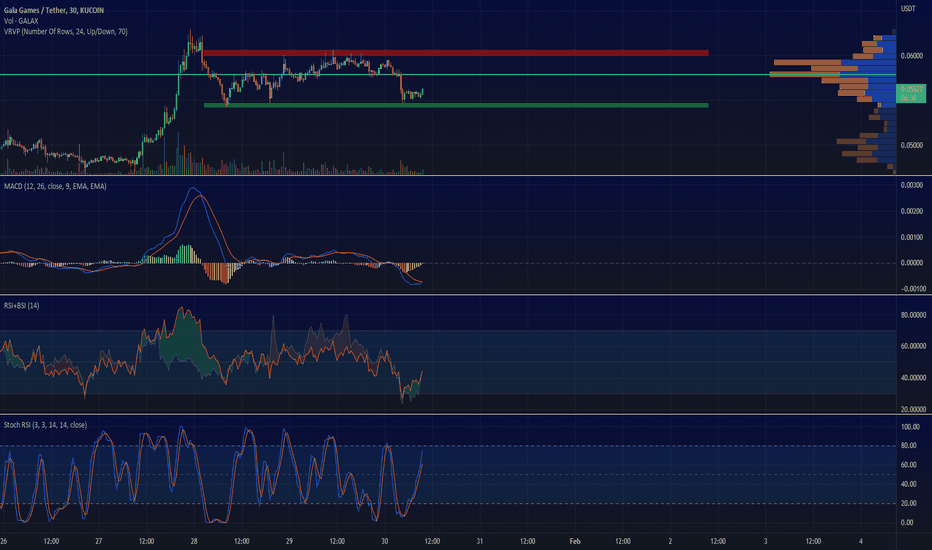Click the Stoch RSI indicator legend
Image resolution: width=932 pixels, height=550 pixels.
click(x=45, y=425)
